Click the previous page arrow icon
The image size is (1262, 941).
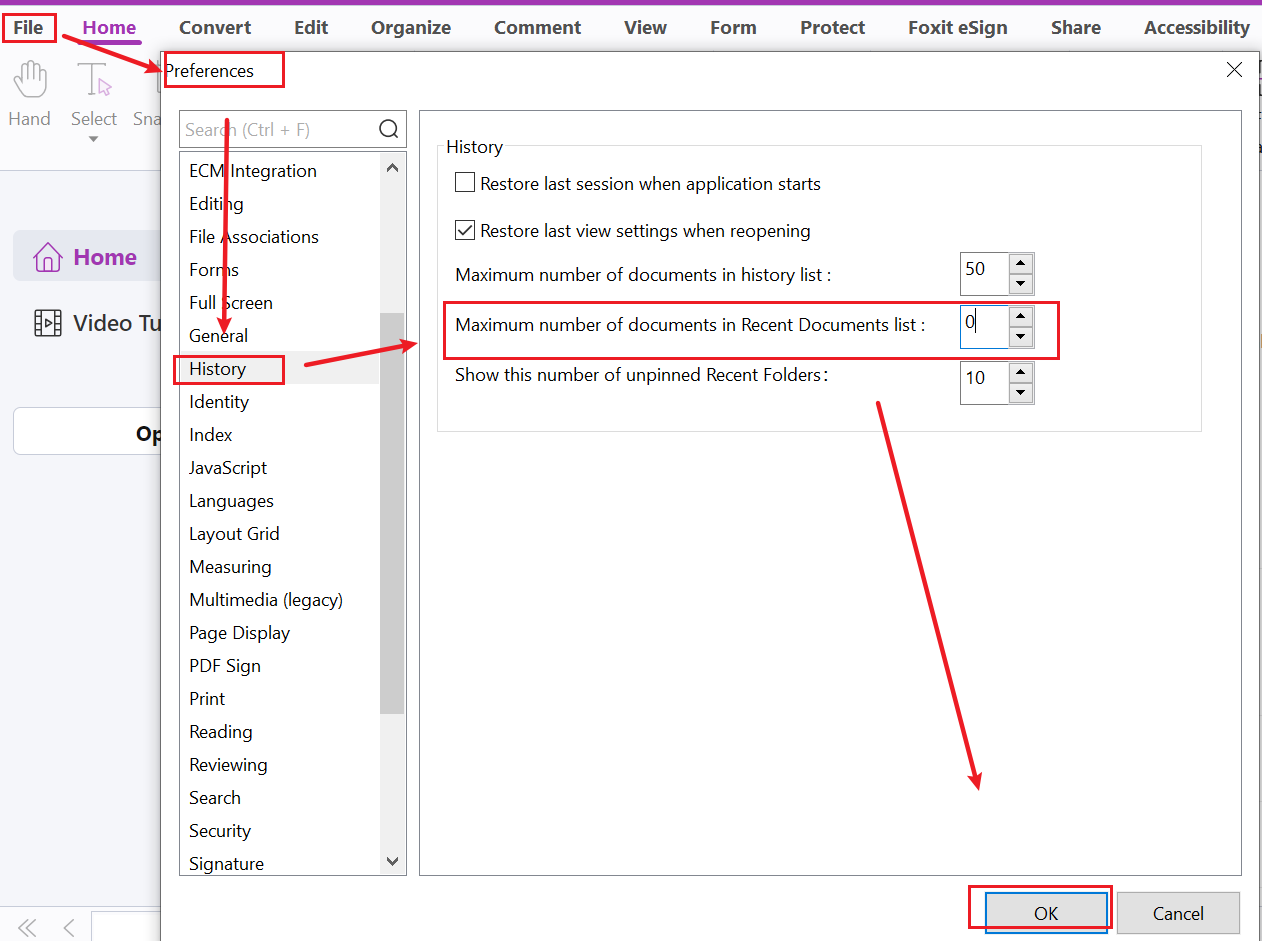69,928
